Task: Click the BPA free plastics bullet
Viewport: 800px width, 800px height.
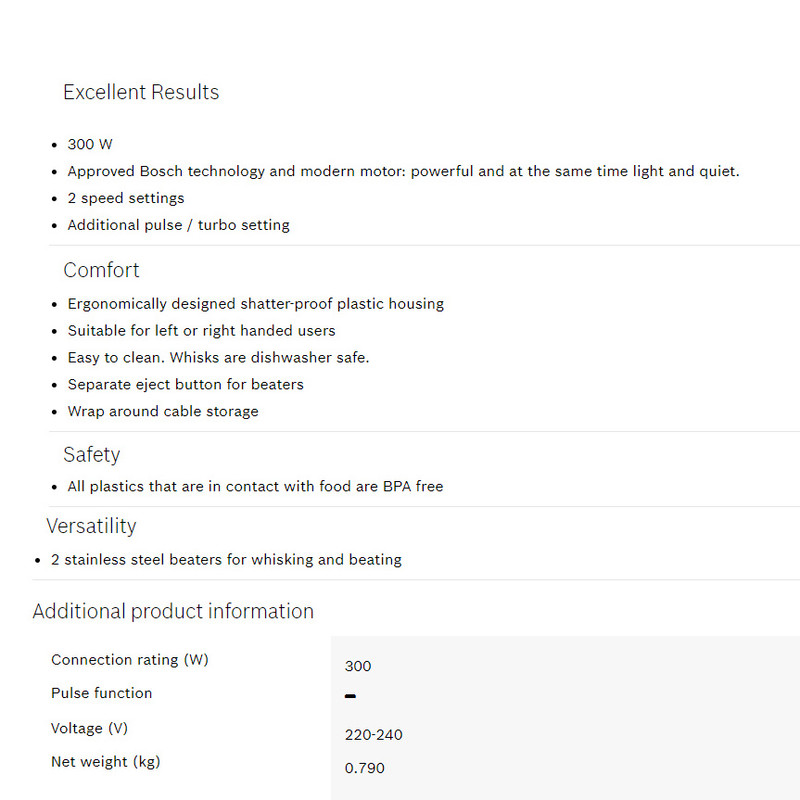Action: click(x=255, y=486)
